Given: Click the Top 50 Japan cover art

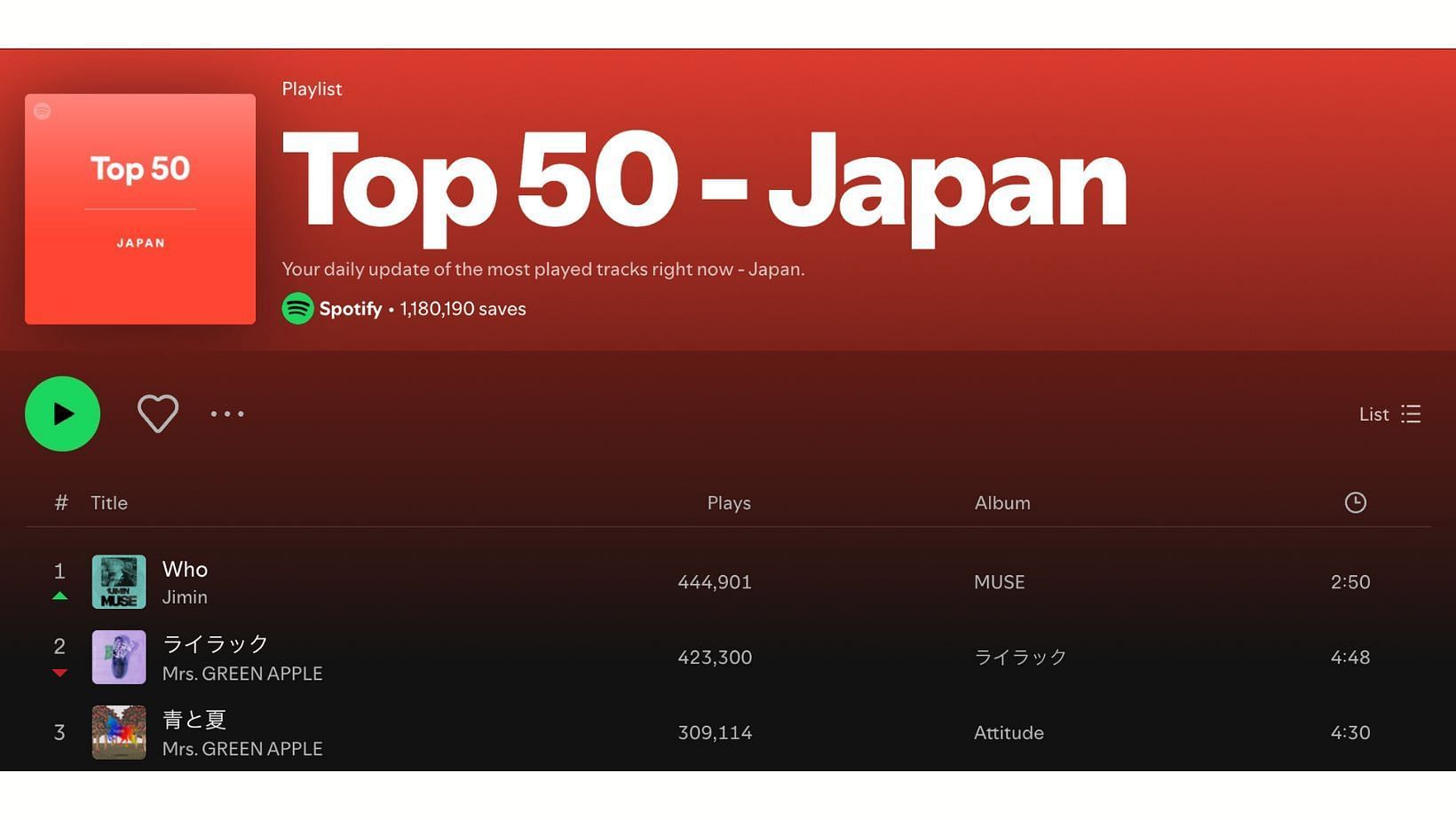Looking at the screenshot, I should (140, 209).
